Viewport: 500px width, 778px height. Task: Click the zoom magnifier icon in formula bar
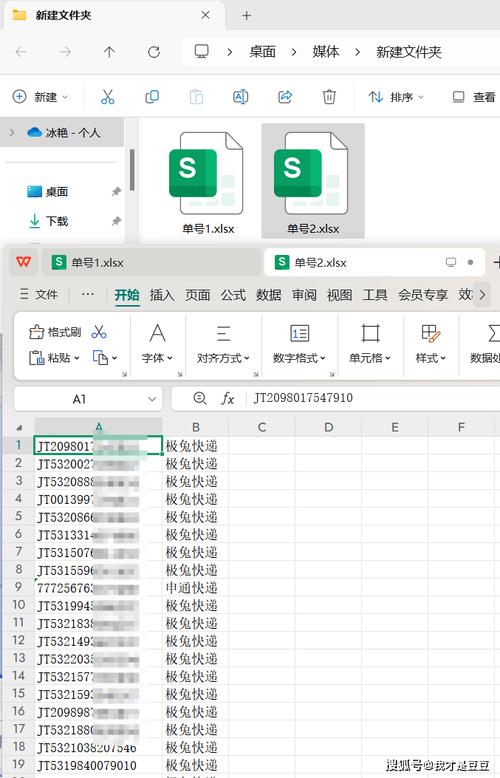click(x=199, y=398)
